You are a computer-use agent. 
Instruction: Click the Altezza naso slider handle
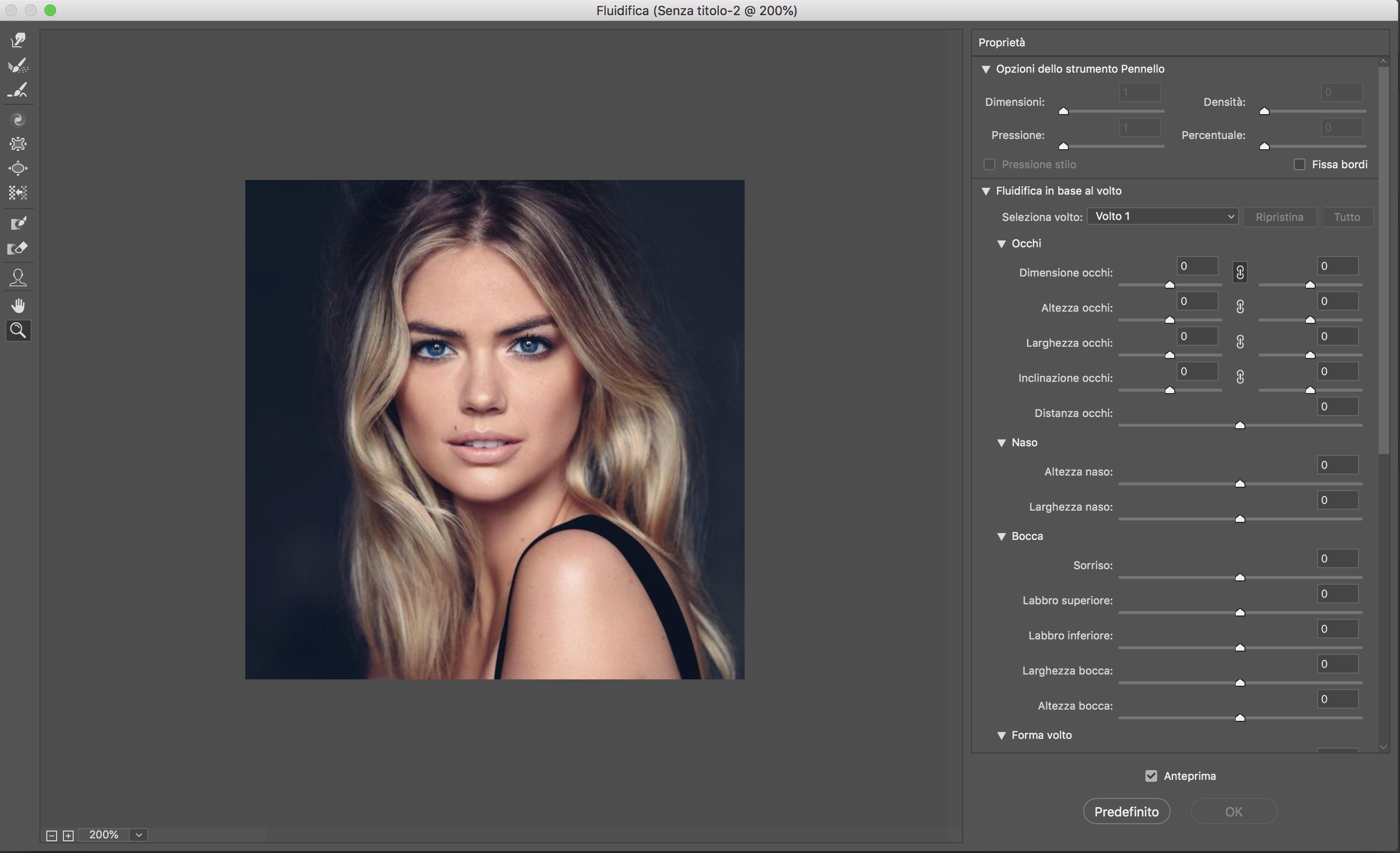(1240, 484)
